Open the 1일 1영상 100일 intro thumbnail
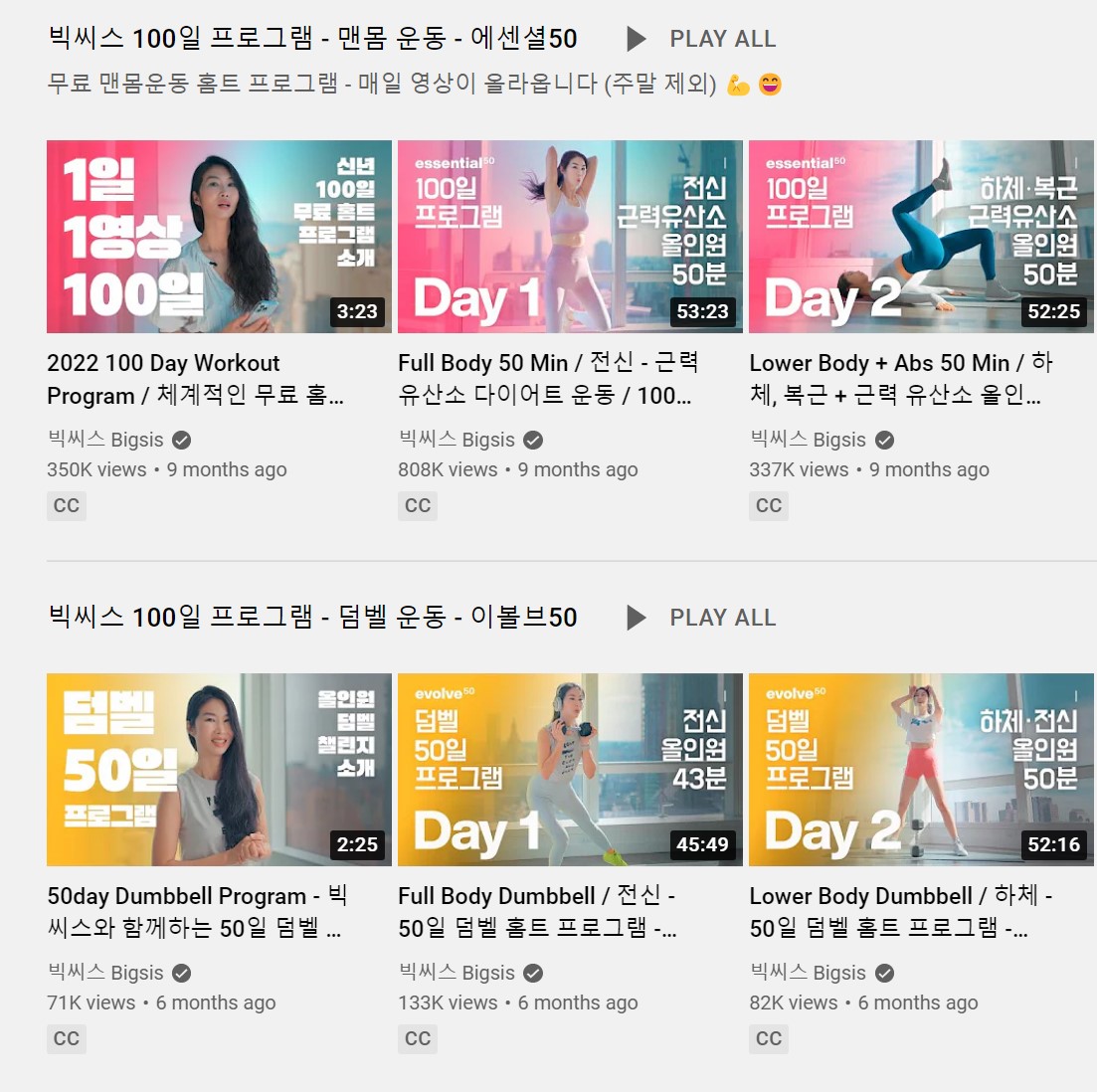Viewport: 1097px width, 1092px height. point(219,237)
